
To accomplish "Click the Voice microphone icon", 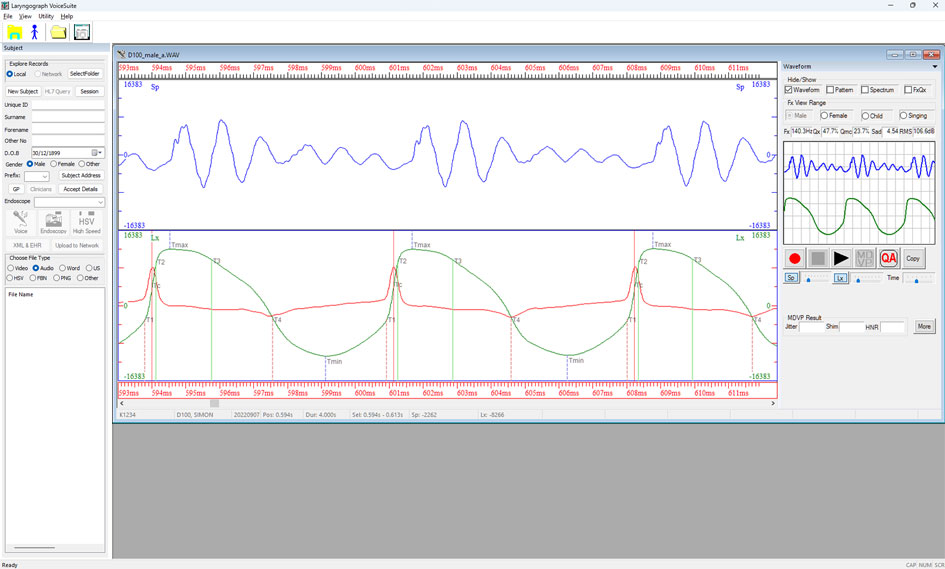I will (x=20, y=222).
